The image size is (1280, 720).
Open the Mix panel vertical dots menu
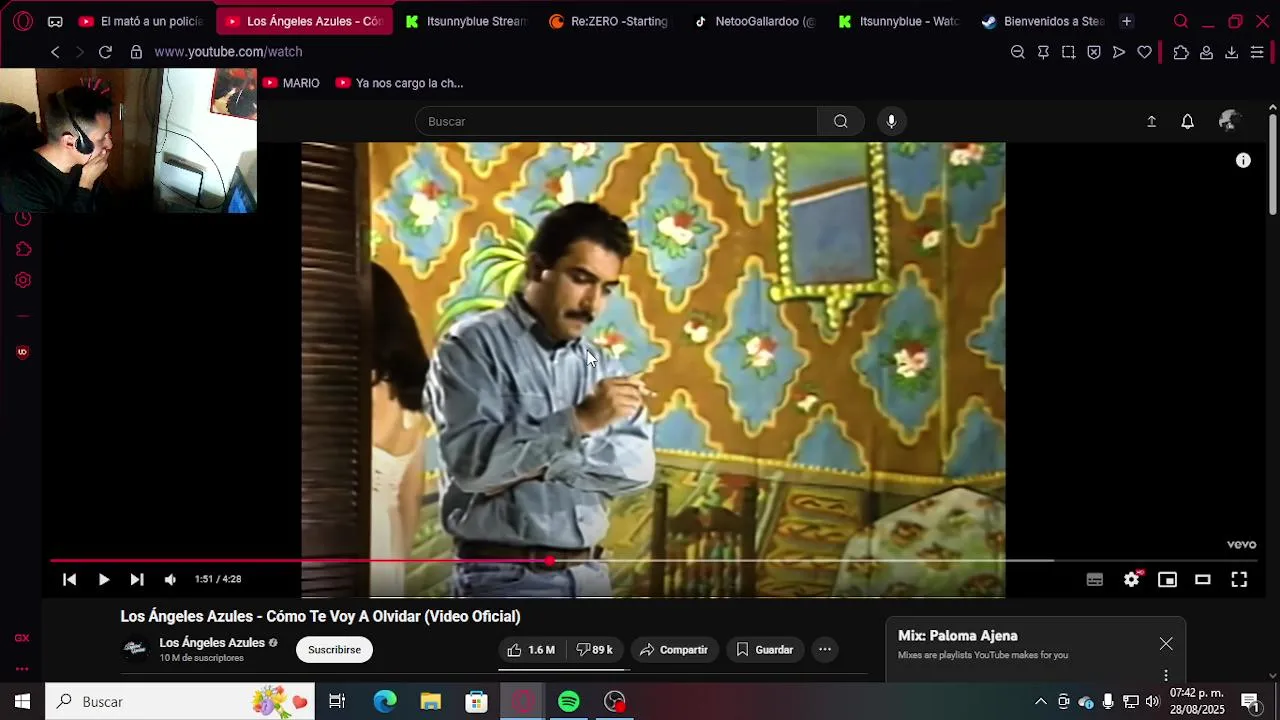pyautogui.click(x=1166, y=676)
